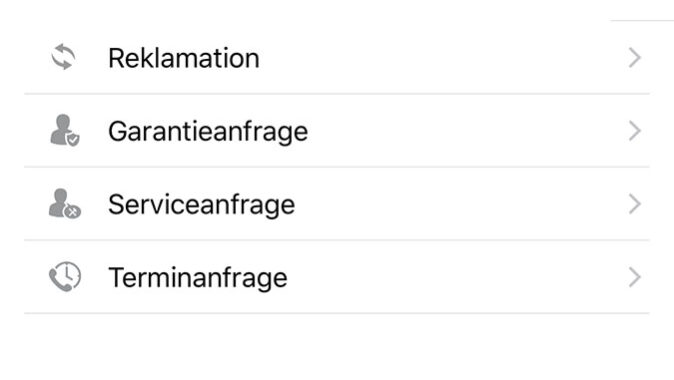
Task: Tap the clock face in the Terminanfrage icon
Action: 68,274
